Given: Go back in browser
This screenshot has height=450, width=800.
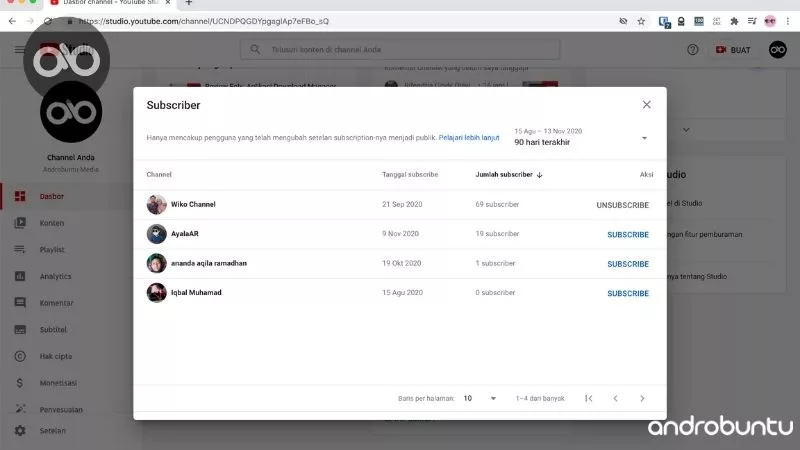Looking at the screenshot, I should [x=12, y=21].
